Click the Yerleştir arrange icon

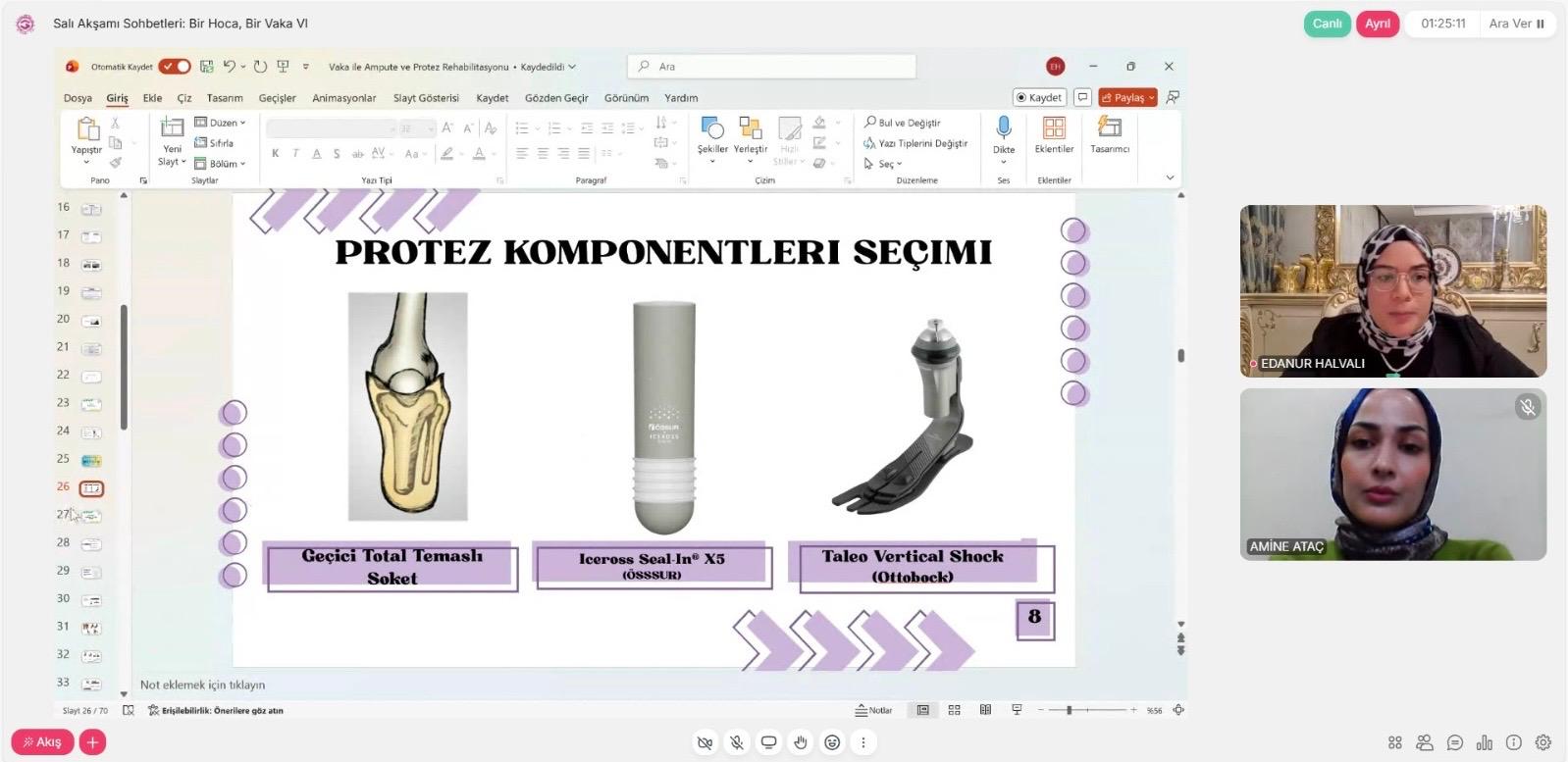[x=751, y=128]
